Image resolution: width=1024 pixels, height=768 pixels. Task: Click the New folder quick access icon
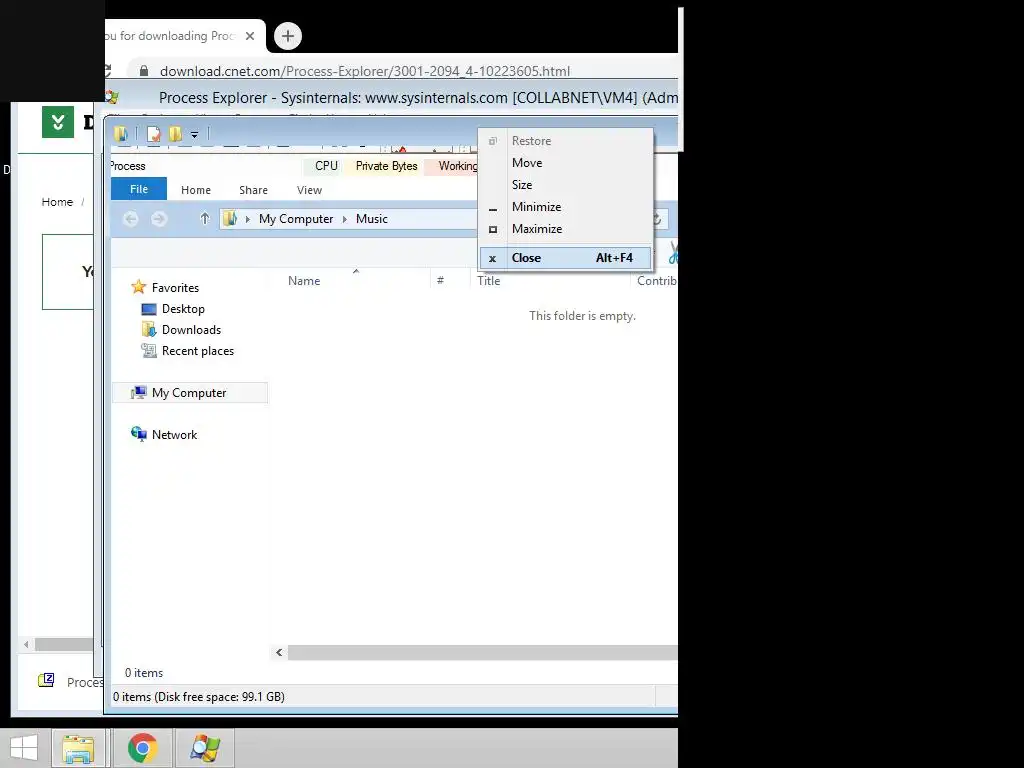[x=175, y=134]
